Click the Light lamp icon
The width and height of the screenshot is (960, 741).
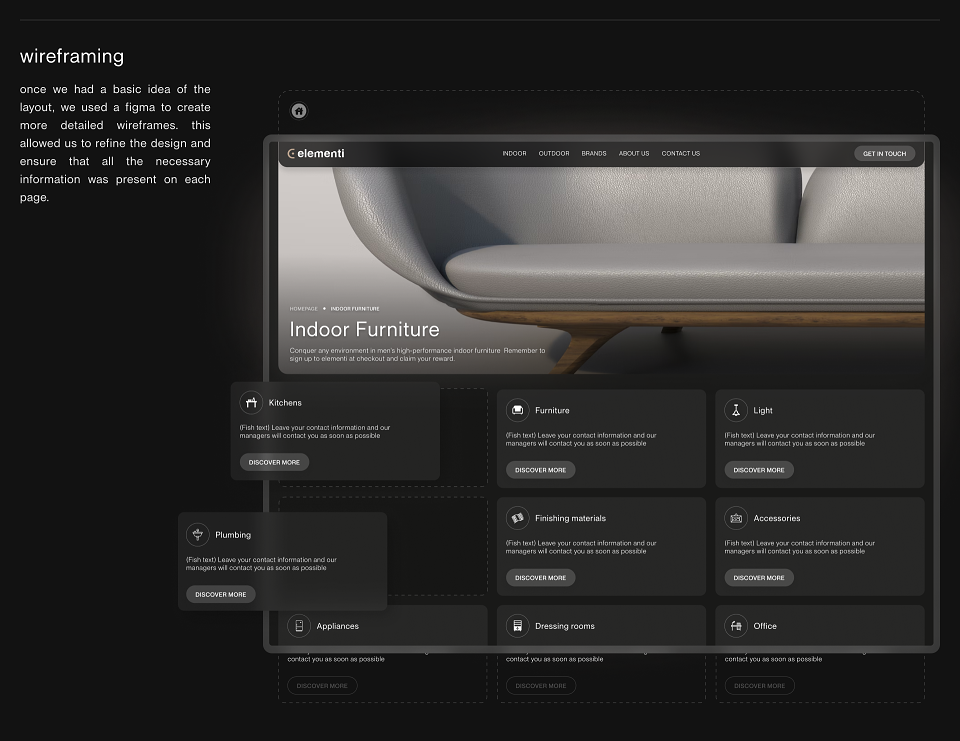[x=736, y=410]
